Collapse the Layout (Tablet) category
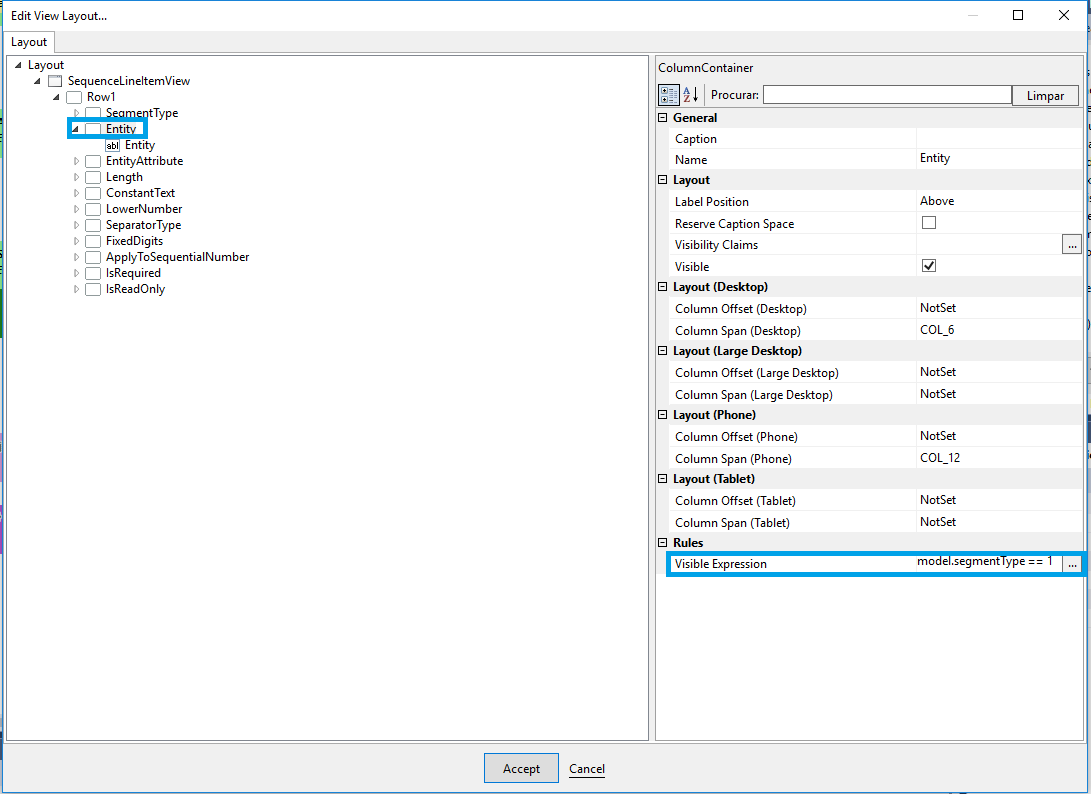Image resolution: width=1091 pixels, height=794 pixels. click(662, 479)
